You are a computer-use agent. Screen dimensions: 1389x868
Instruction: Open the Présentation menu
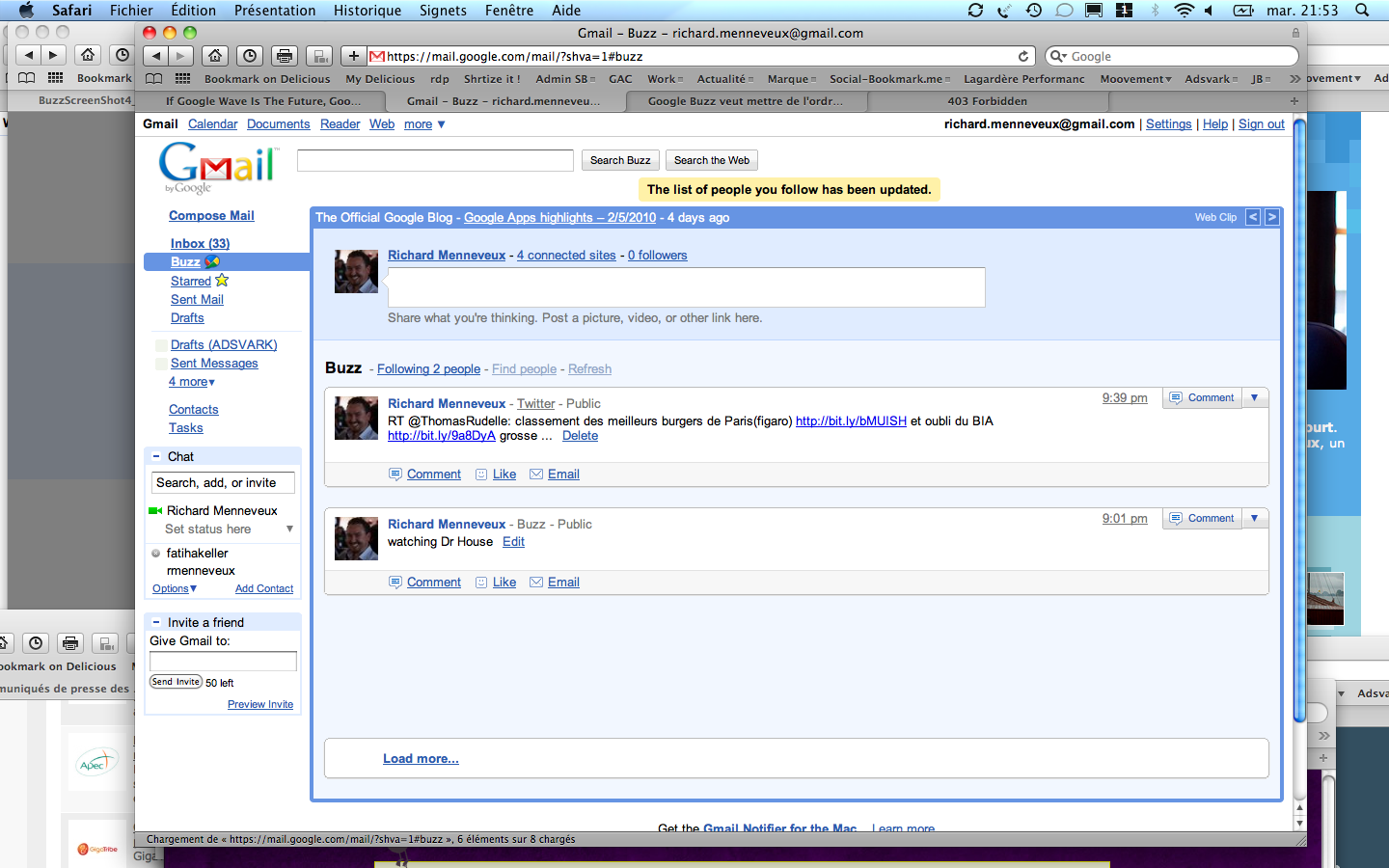pos(275,10)
